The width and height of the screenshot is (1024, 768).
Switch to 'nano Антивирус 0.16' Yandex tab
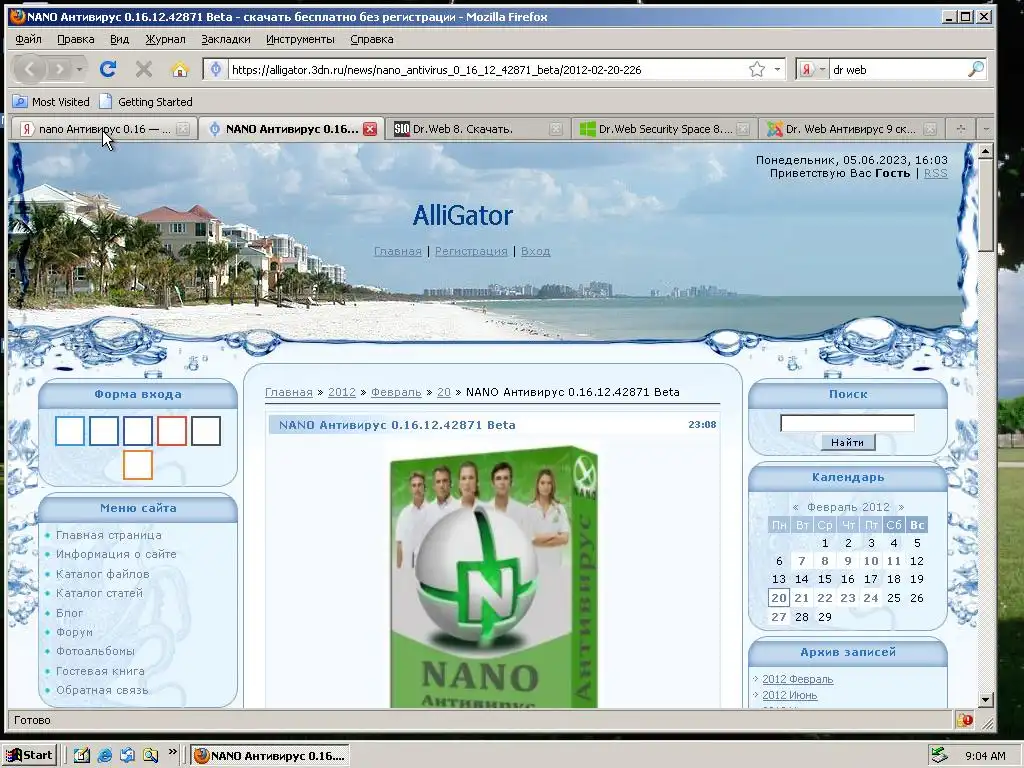click(104, 129)
